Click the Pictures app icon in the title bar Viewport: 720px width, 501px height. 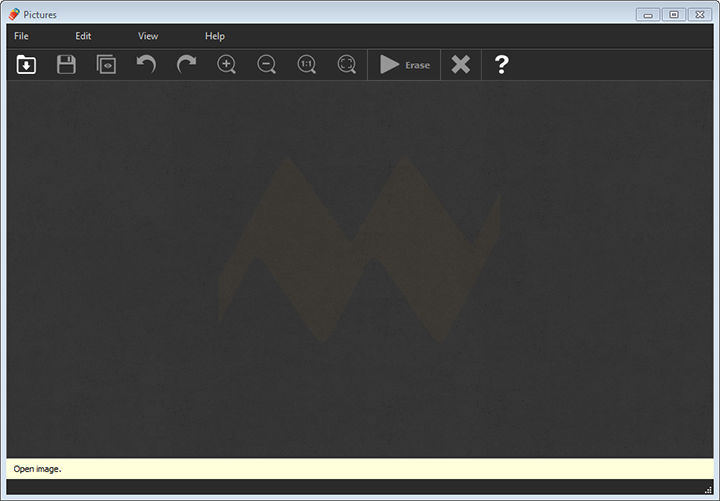(x=14, y=14)
